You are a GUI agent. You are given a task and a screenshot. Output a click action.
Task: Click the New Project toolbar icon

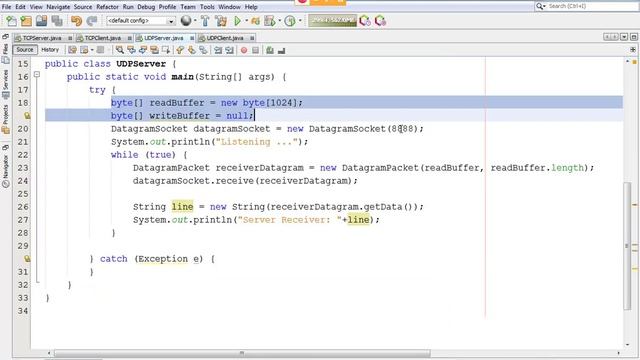[26, 21]
